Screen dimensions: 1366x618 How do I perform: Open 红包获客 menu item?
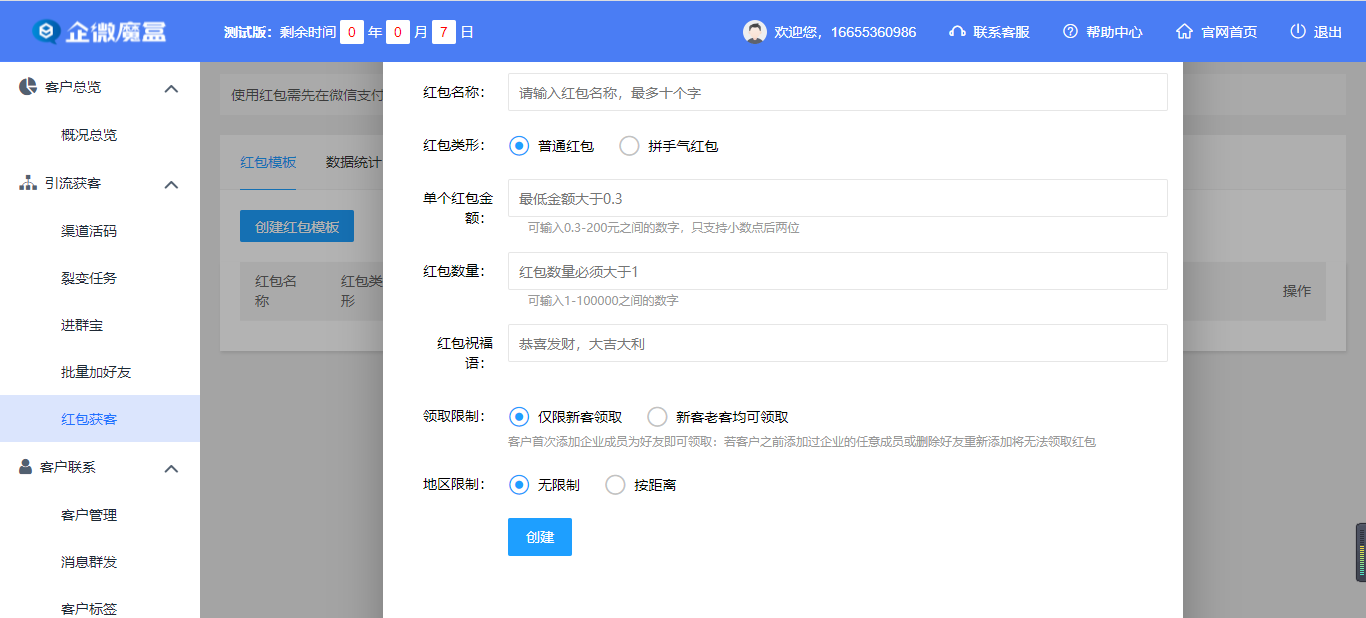coord(100,419)
